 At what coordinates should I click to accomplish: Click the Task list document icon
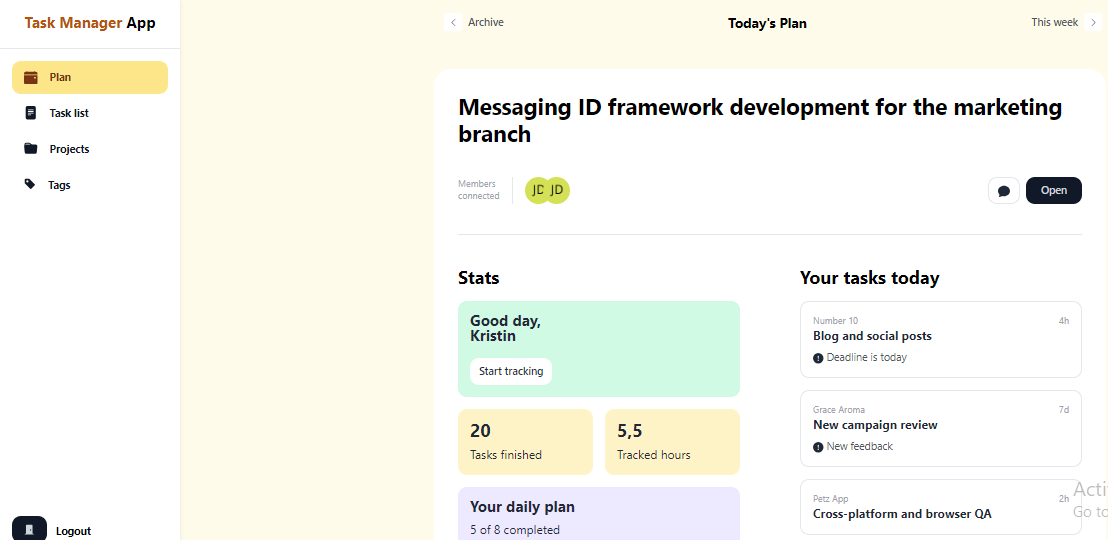coord(30,112)
